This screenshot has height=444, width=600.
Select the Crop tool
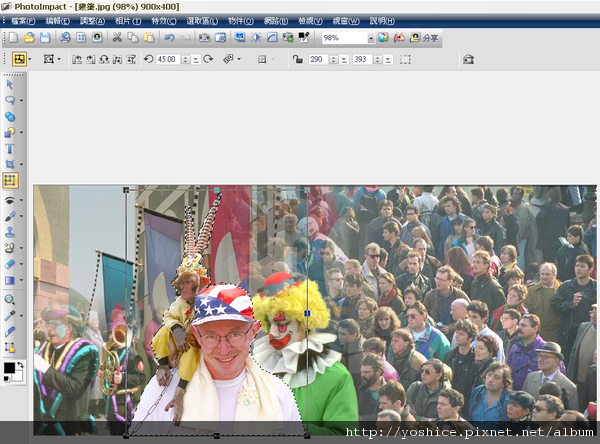10,164
